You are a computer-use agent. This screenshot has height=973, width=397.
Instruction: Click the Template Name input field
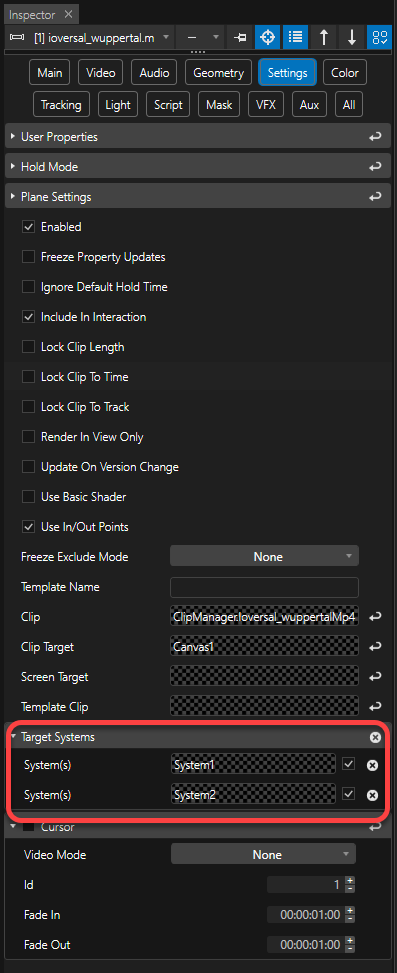point(264,587)
